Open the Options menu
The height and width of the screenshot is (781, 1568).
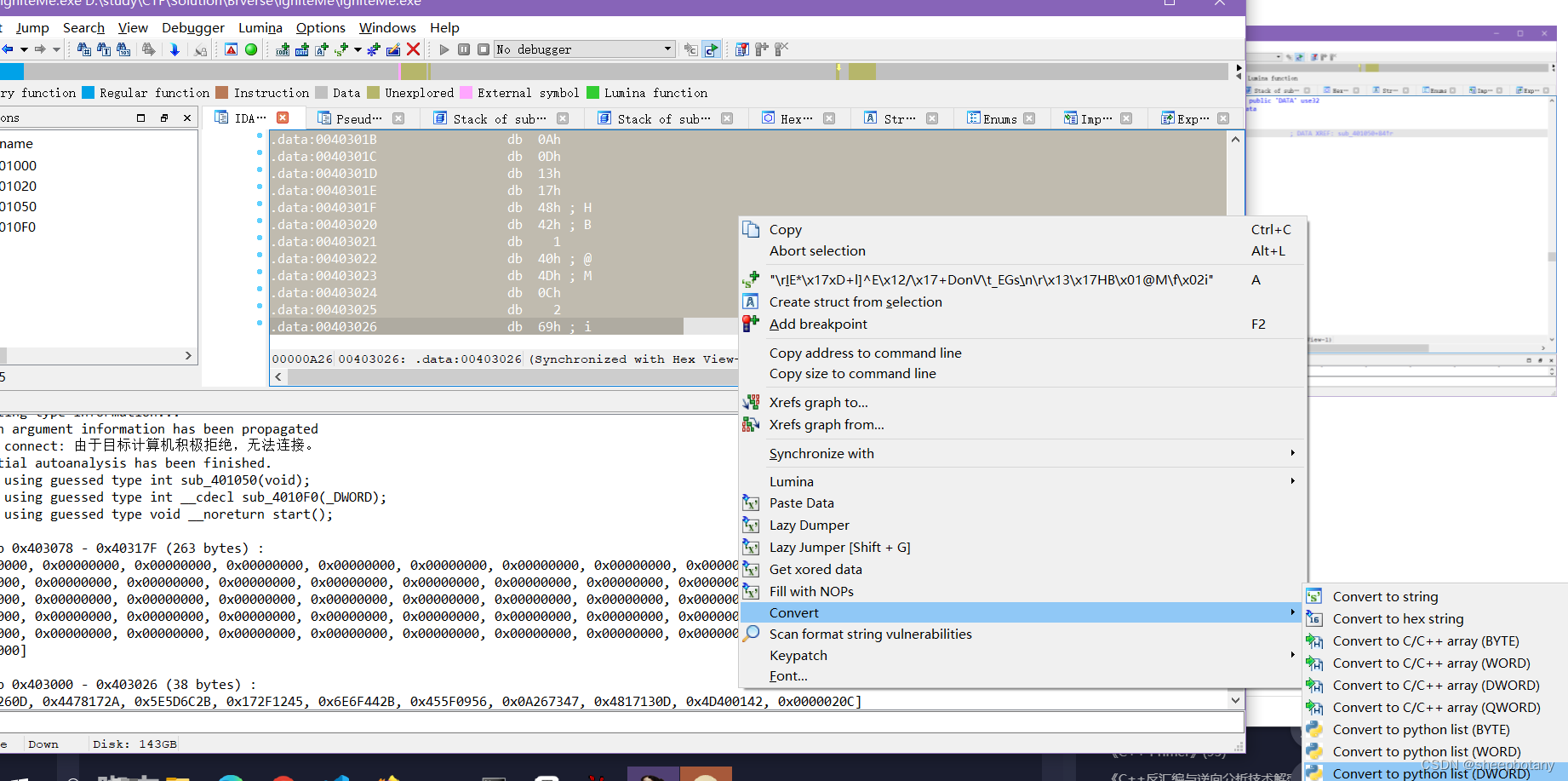tap(321, 27)
